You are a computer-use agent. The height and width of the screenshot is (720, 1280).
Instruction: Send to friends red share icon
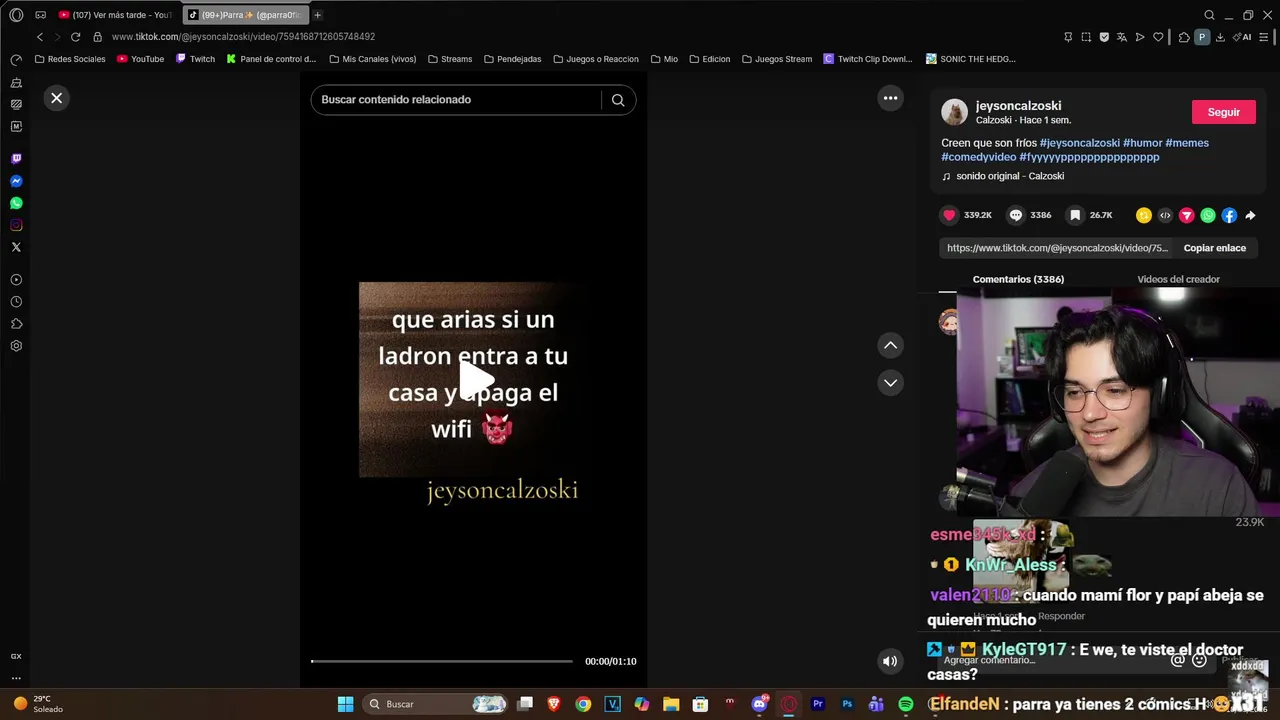tap(1187, 215)
